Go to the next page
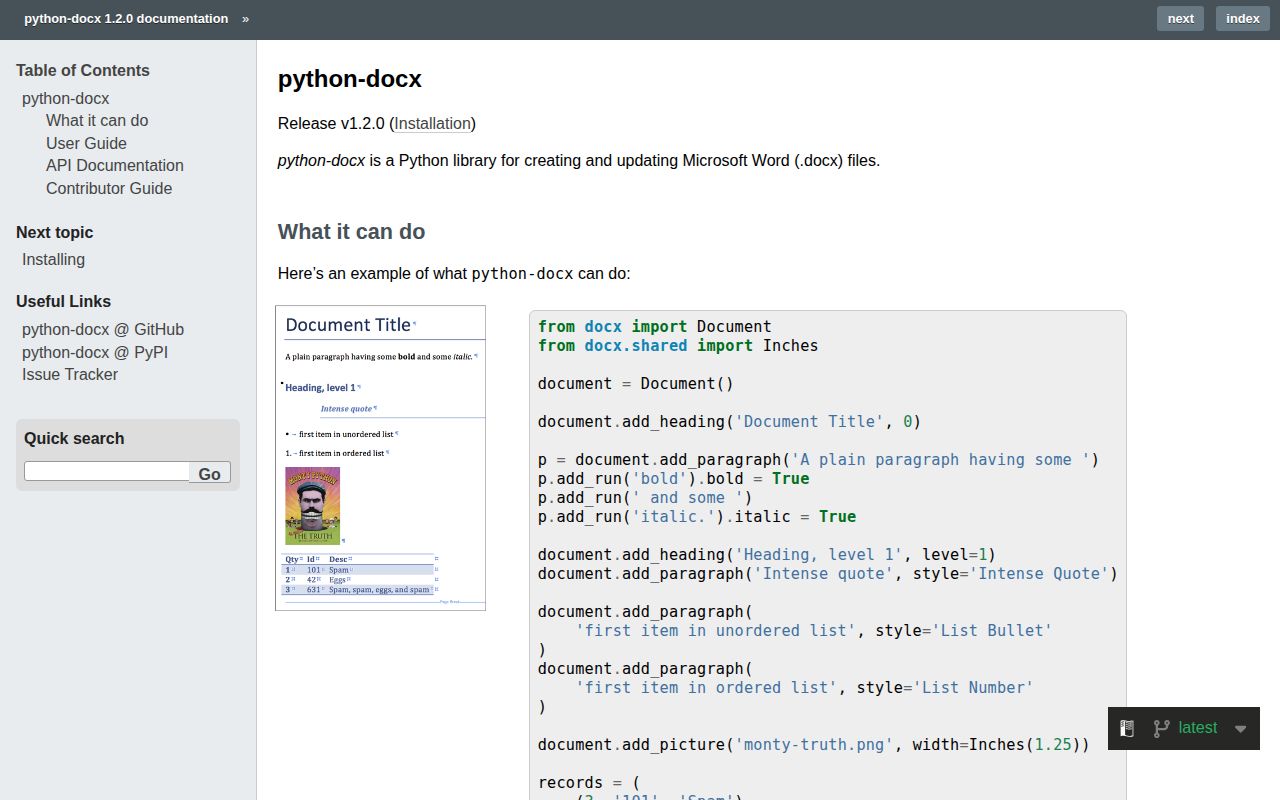 [1181, 18]
